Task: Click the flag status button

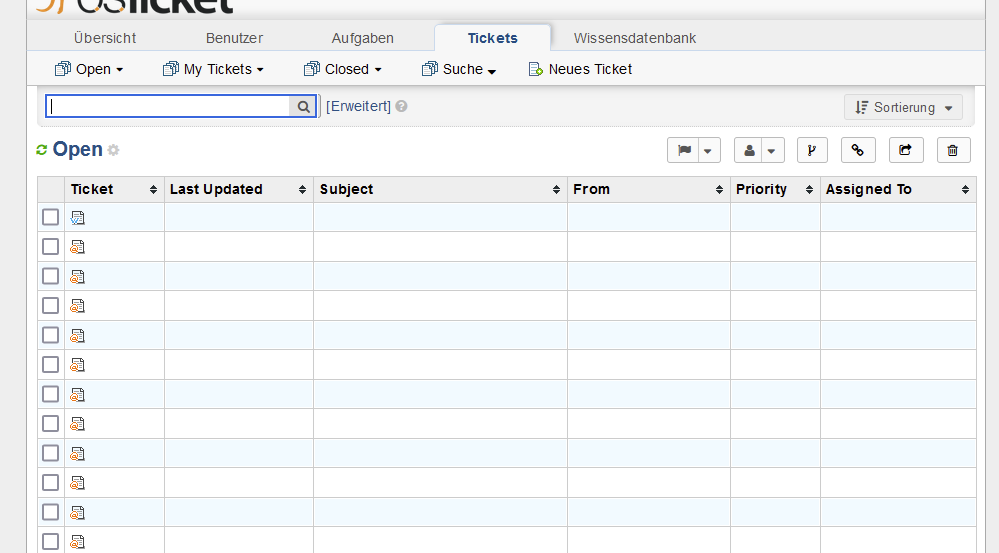Action: point(684,150)
